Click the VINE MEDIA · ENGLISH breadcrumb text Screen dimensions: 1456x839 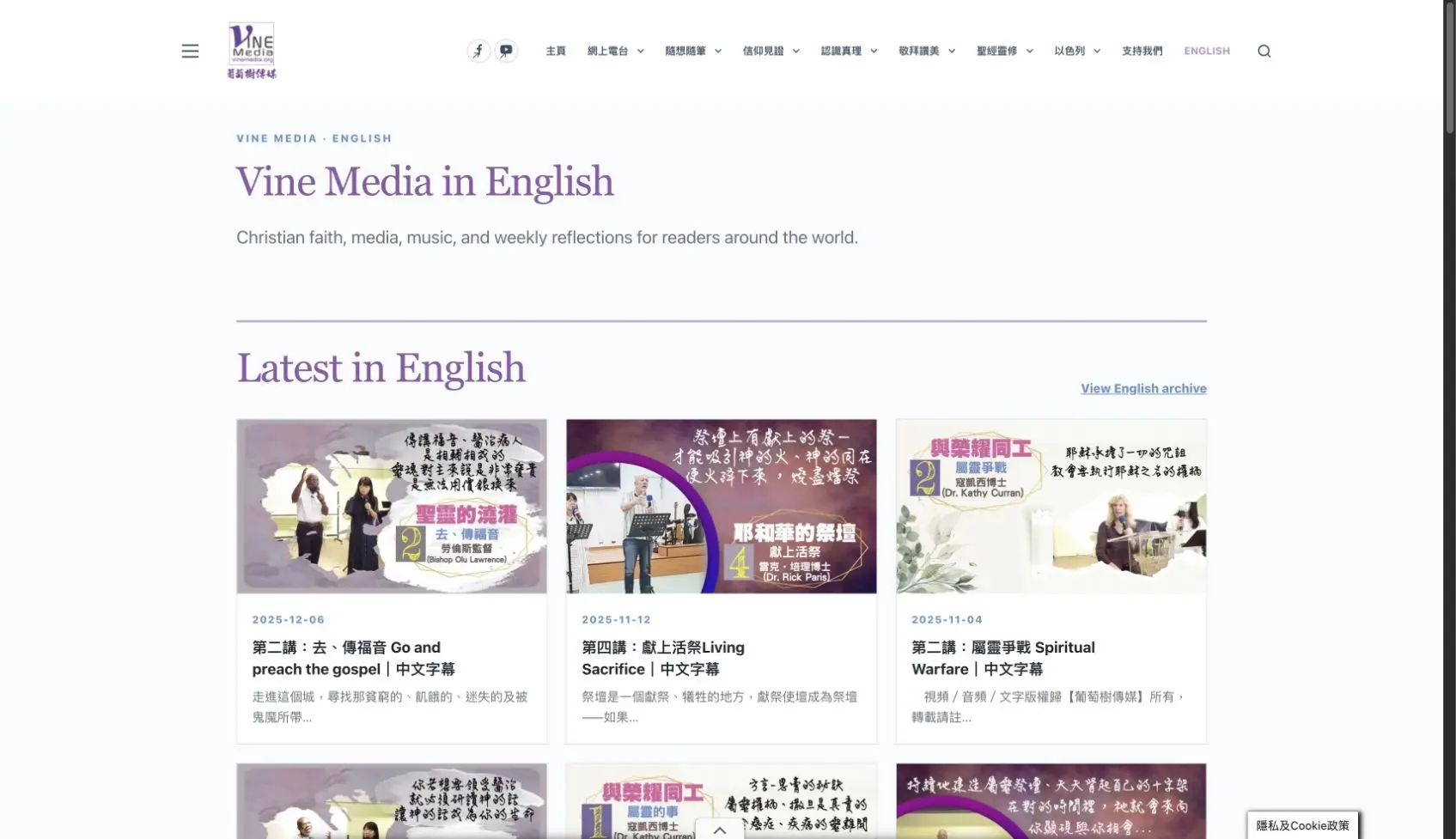click(314, 138)
